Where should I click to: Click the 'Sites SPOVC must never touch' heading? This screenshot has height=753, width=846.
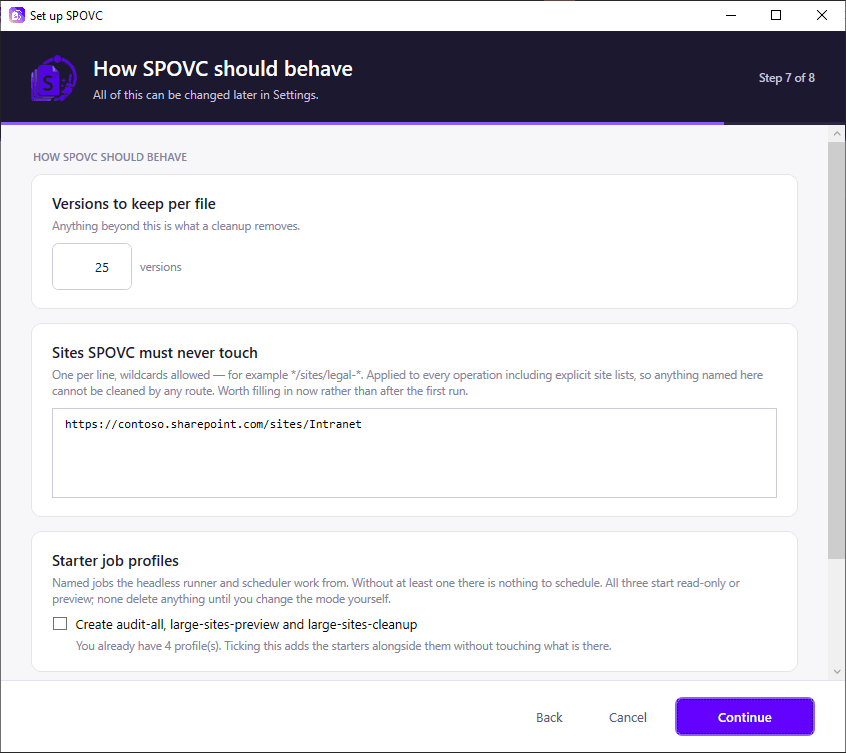(155, 353)
